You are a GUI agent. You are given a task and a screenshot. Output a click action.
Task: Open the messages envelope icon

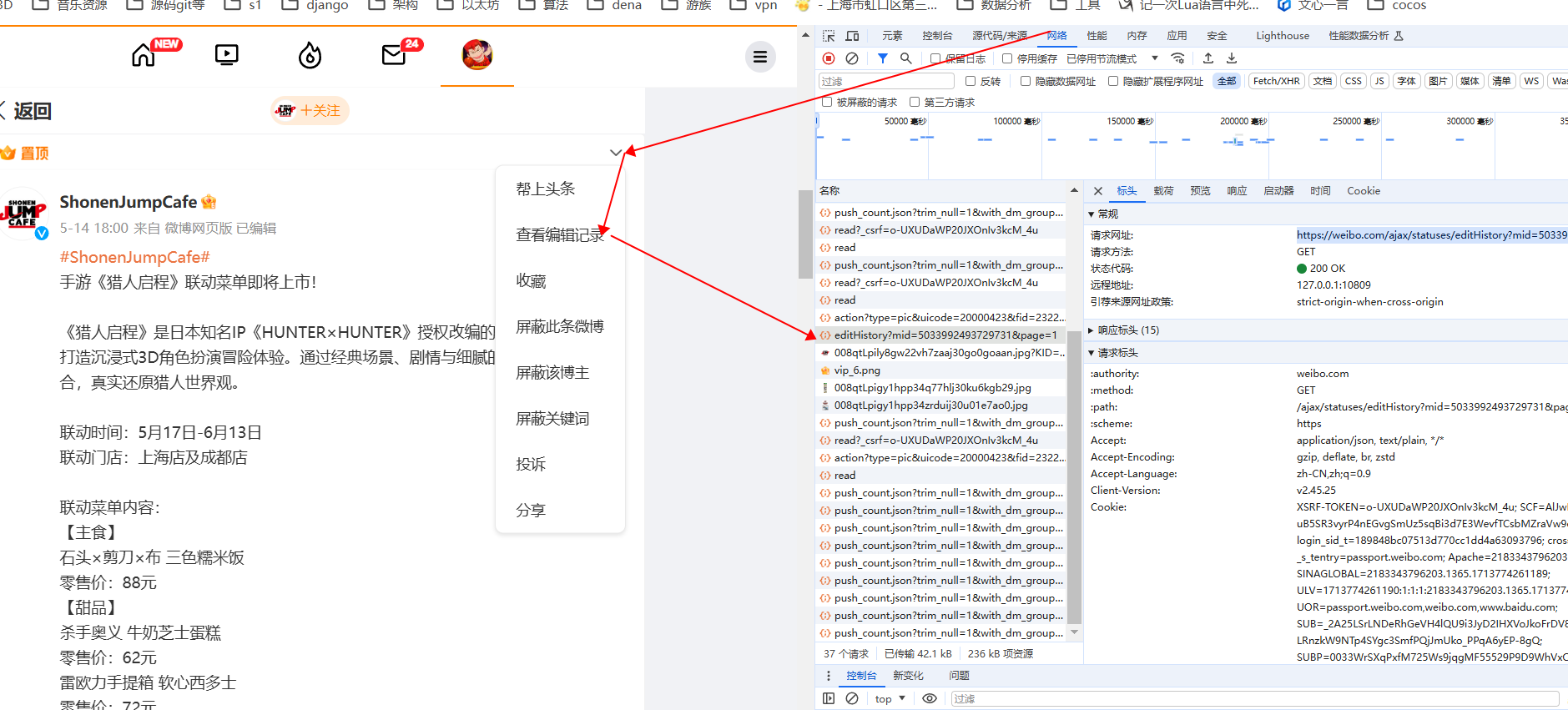point(393,56)
